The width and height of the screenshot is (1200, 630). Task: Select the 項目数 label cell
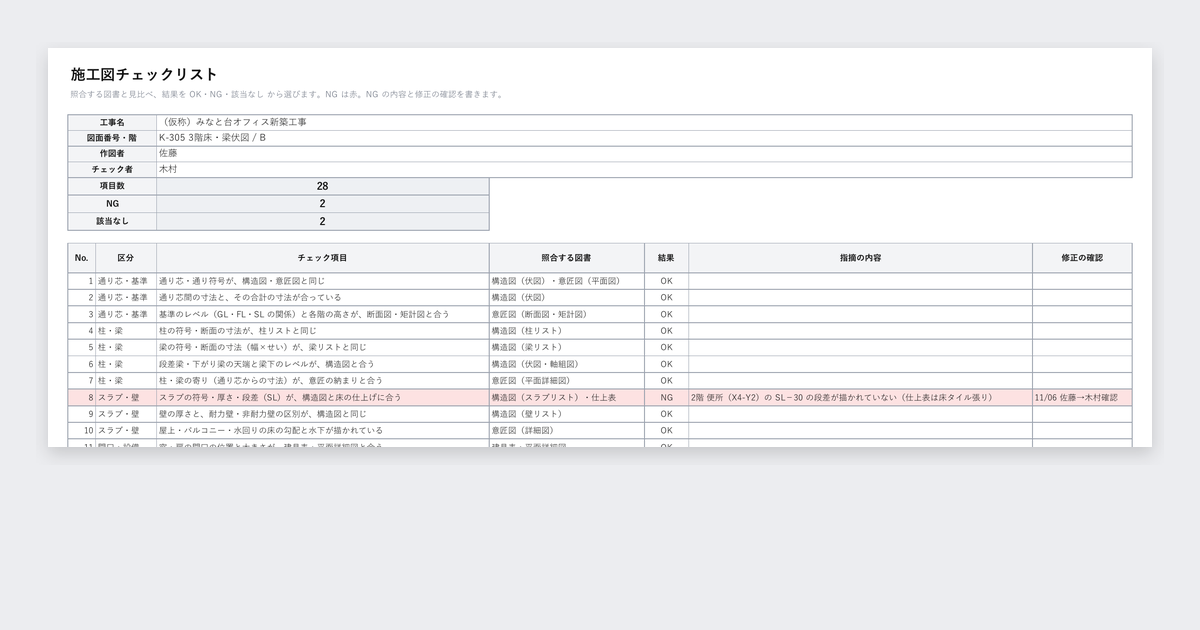[x=112, y=187]
